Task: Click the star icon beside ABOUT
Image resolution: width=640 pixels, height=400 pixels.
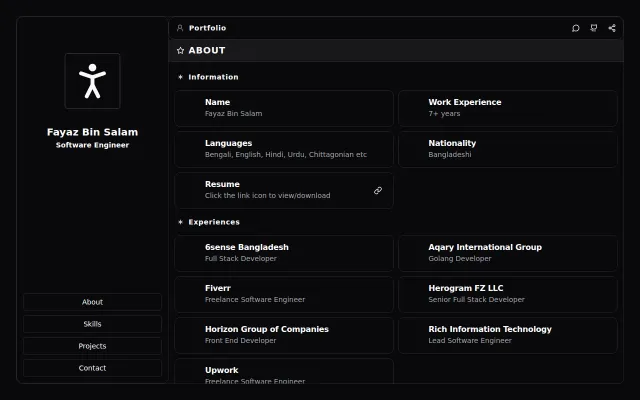Action: [180, 51]
